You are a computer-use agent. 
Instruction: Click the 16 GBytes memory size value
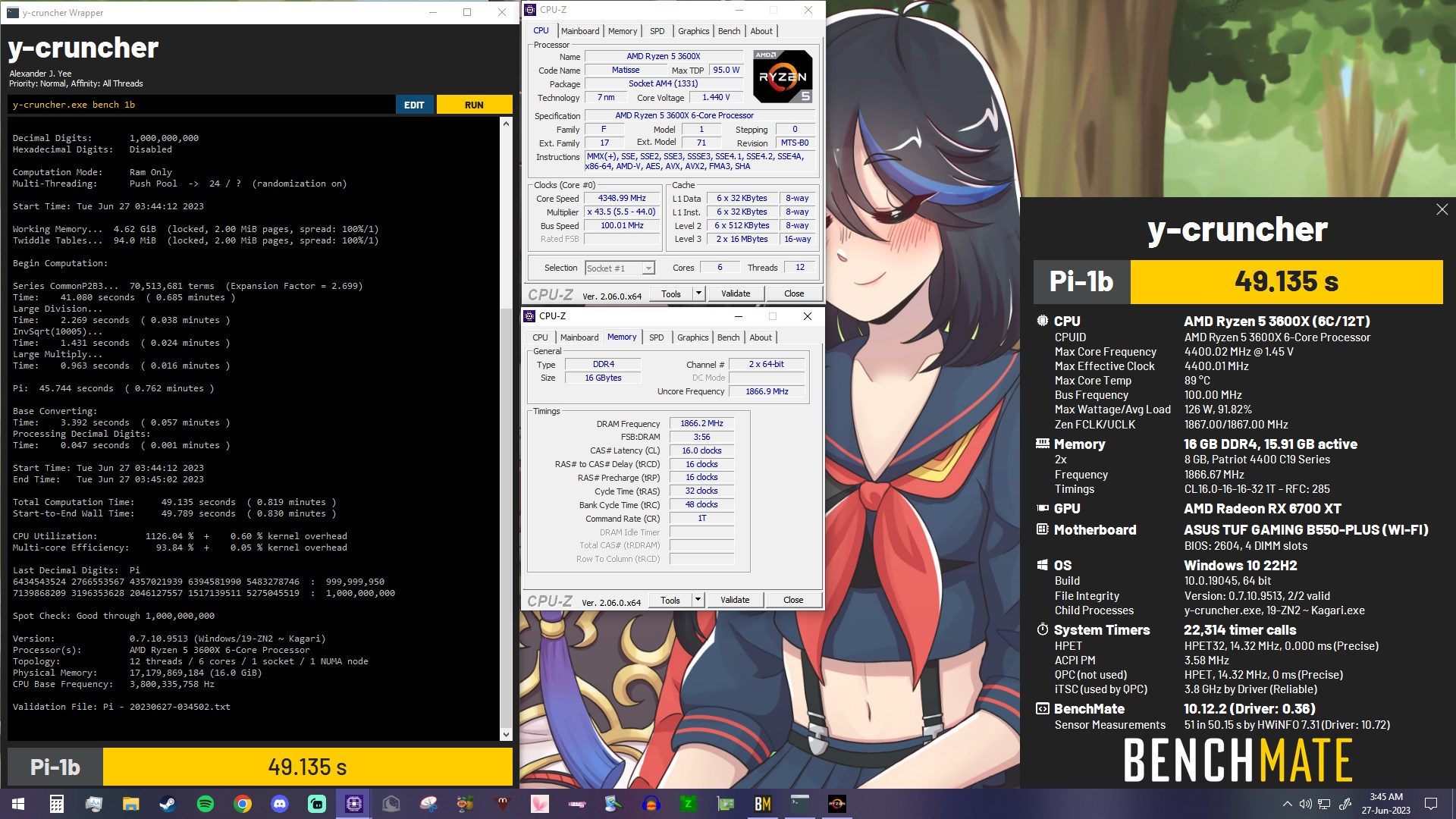pos(603,378)
